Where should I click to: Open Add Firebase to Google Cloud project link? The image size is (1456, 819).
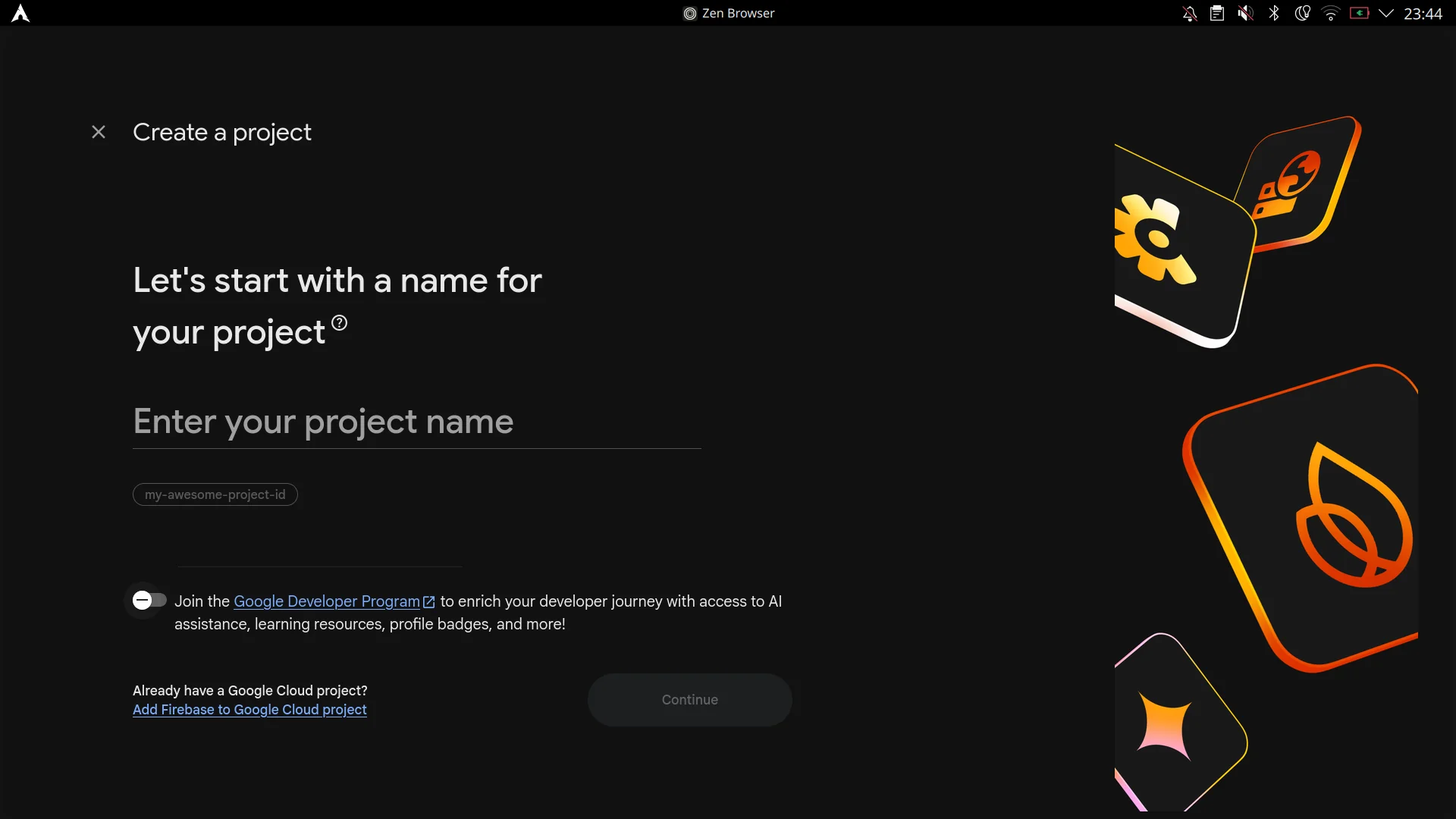coord(249,710)
